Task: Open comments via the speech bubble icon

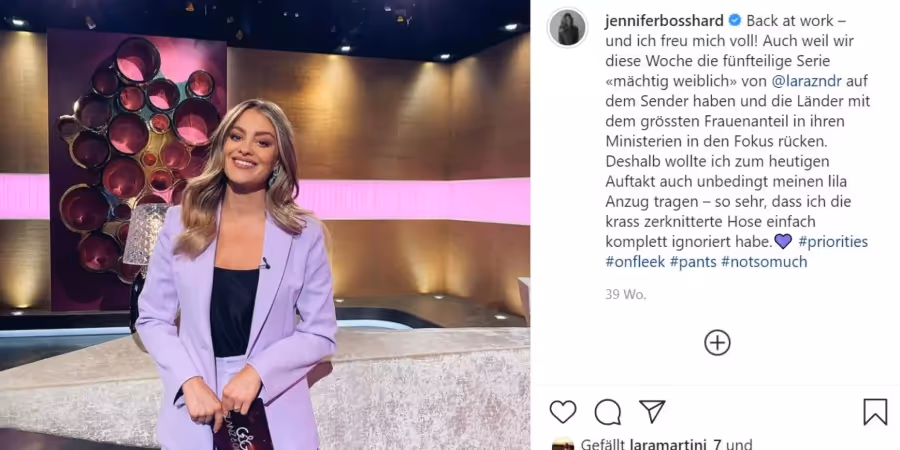Action: (x=608, y=412)
